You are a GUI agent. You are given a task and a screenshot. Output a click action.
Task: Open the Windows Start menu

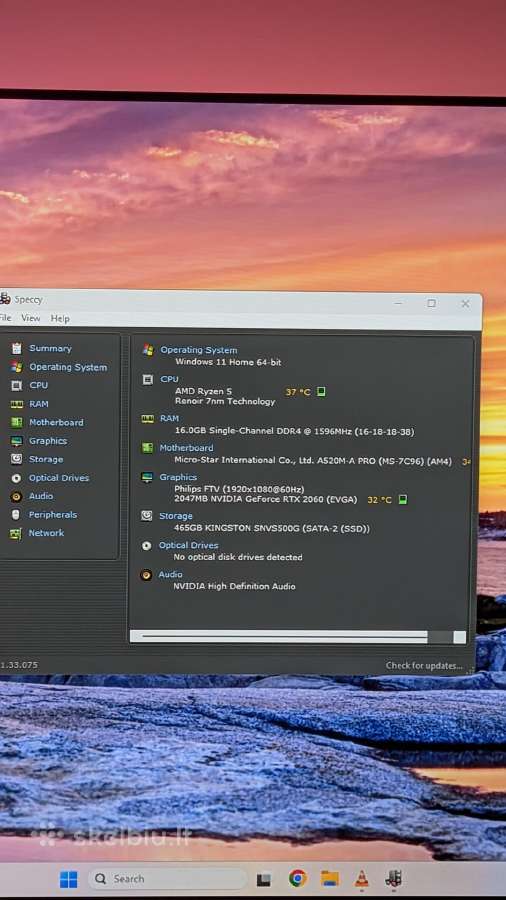tap(68, 879)
